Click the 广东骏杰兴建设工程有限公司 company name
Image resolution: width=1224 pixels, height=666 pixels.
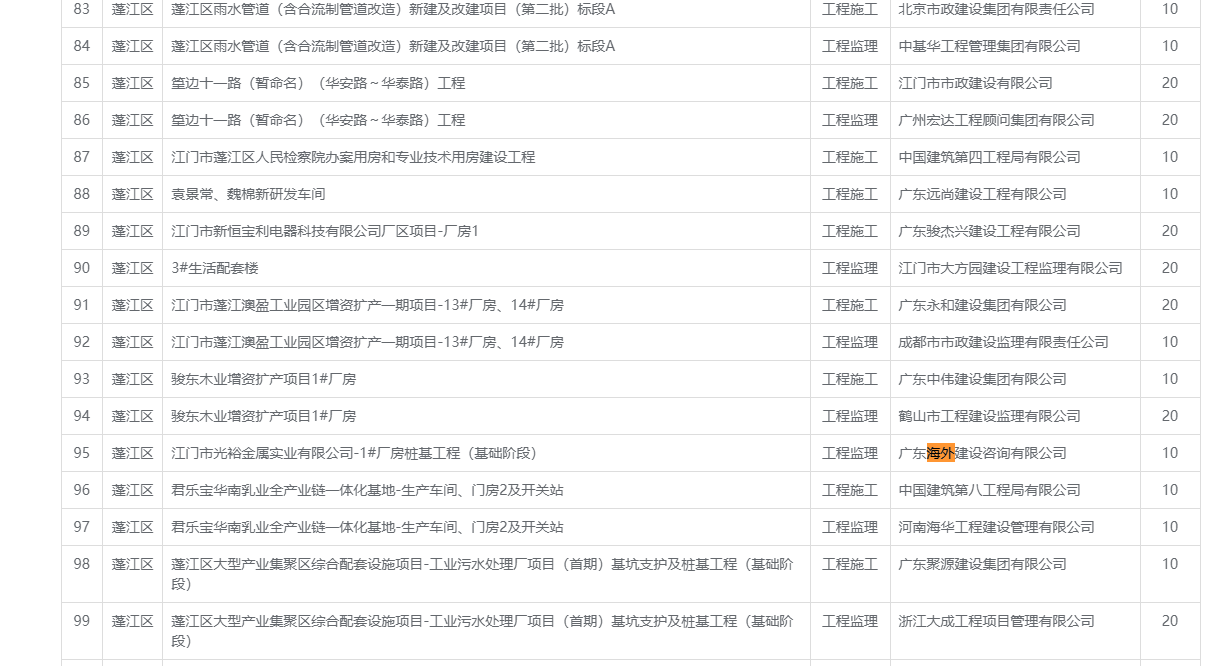pos(989,231)
